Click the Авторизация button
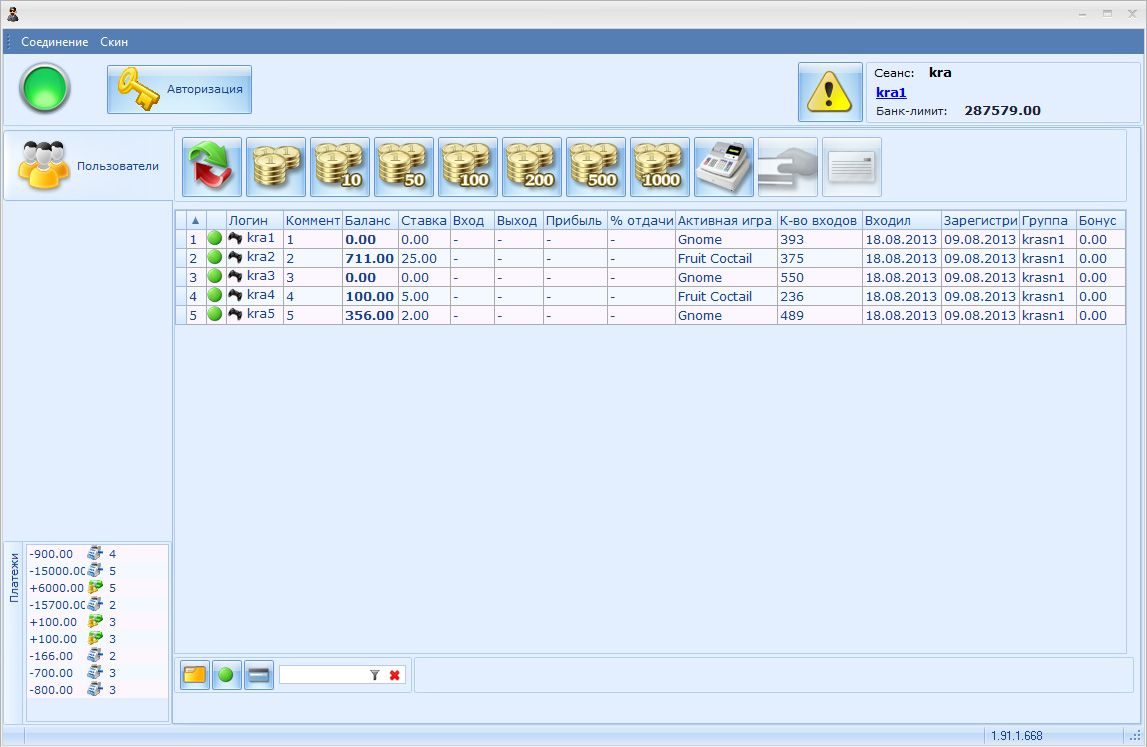Screen dimensions: 1147x747 tap(180, 90)
